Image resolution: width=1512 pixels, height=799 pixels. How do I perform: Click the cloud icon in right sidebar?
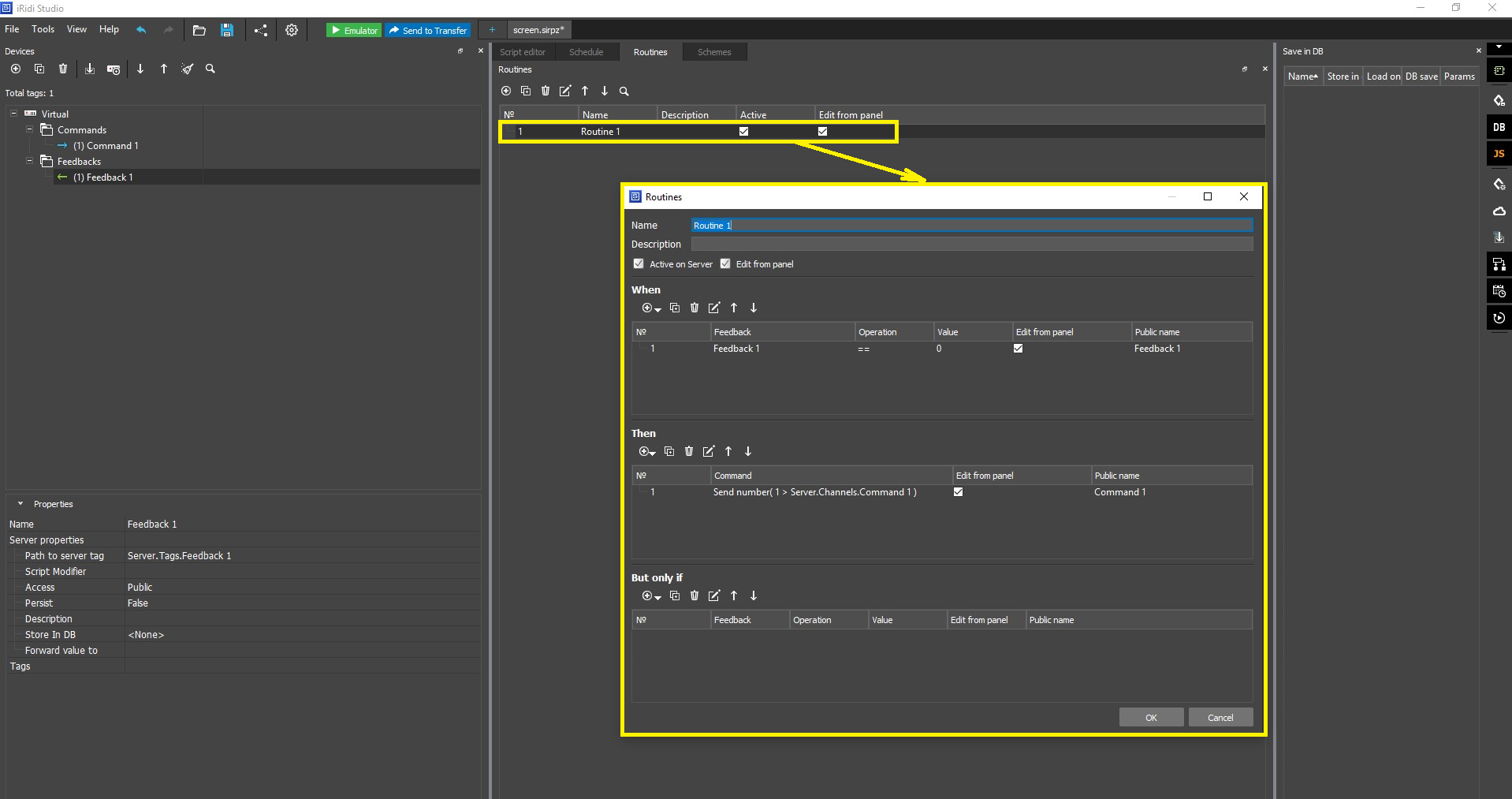[x=1499, y=211]
